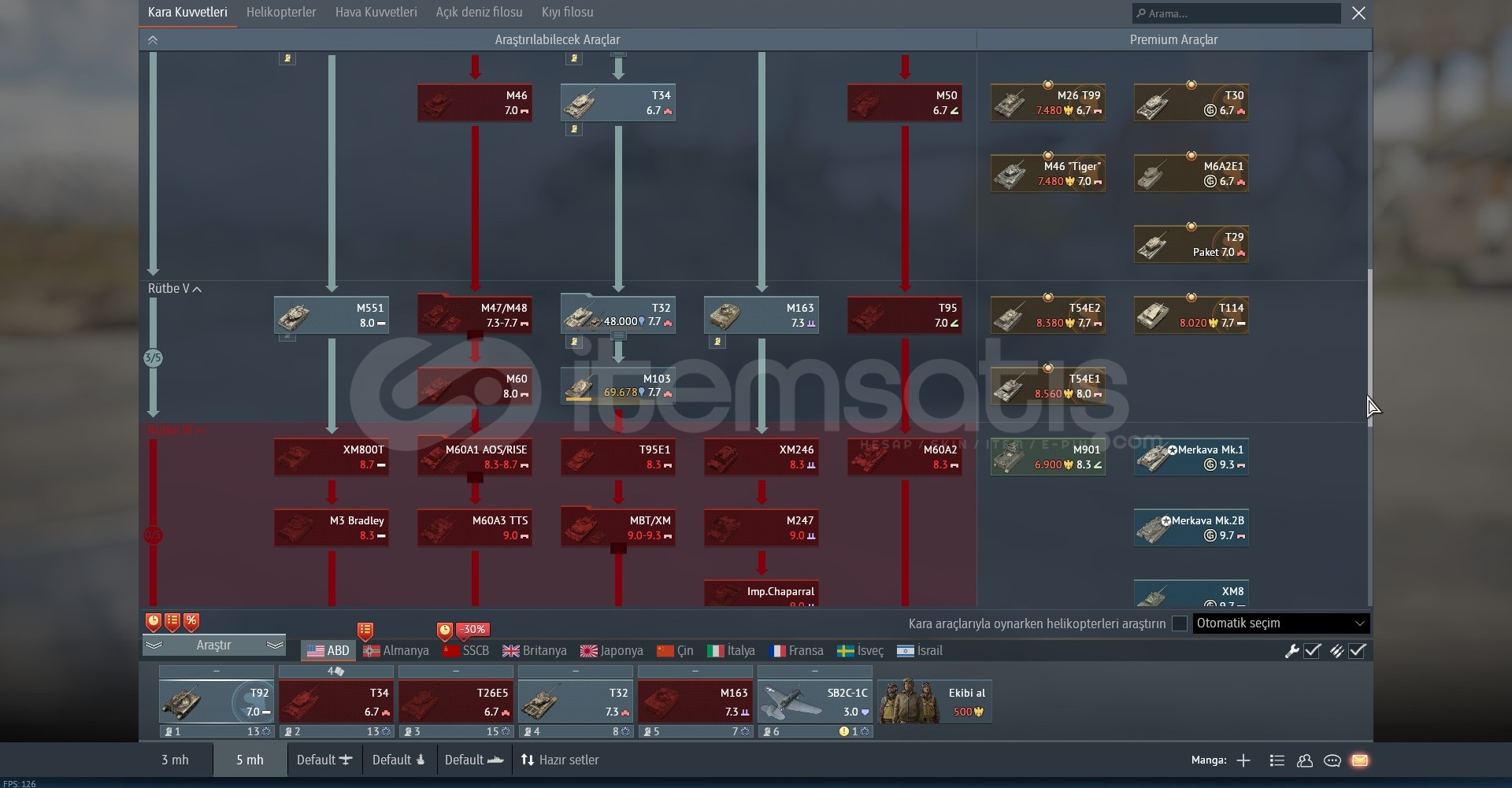Viewport: 1512px width, 788px height.
Task: Select the M50 locked vehicle card
Action: (905, 102)
